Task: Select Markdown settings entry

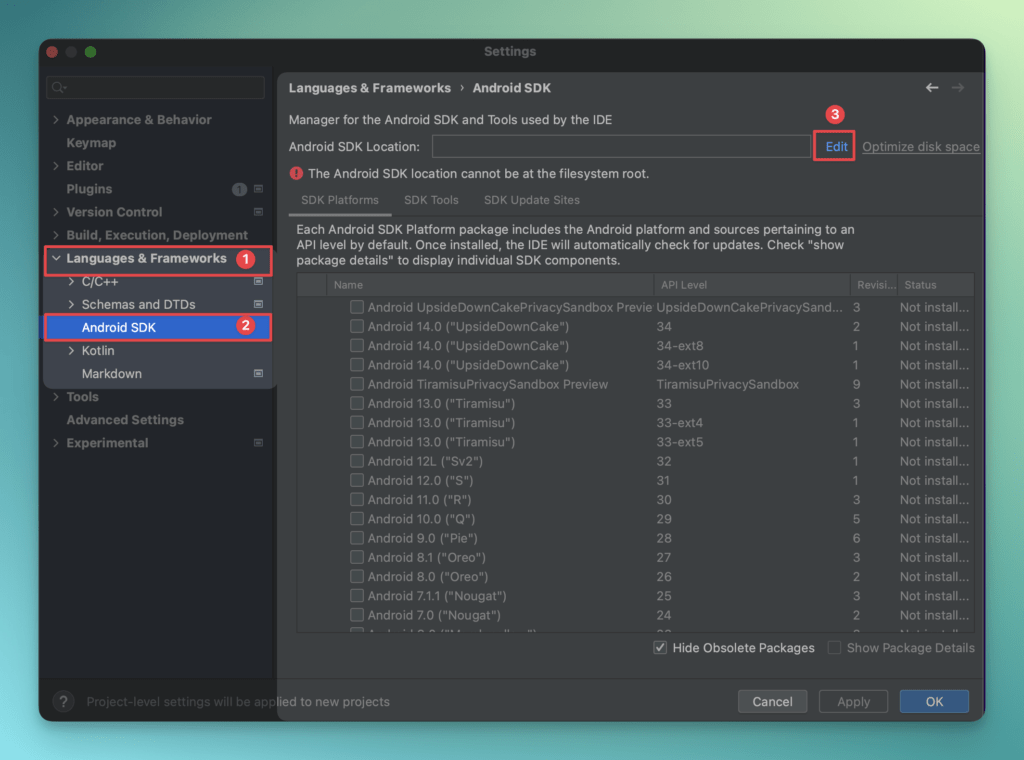Action: 112,373
